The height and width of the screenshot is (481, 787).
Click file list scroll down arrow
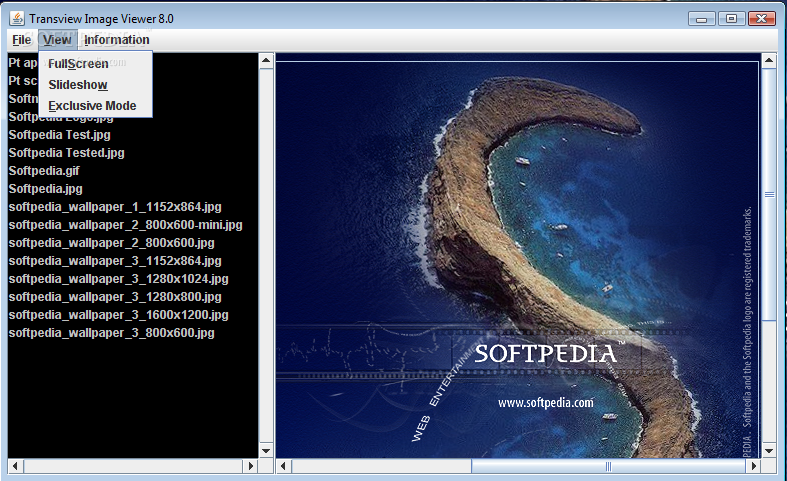click(x=266, y=450)
